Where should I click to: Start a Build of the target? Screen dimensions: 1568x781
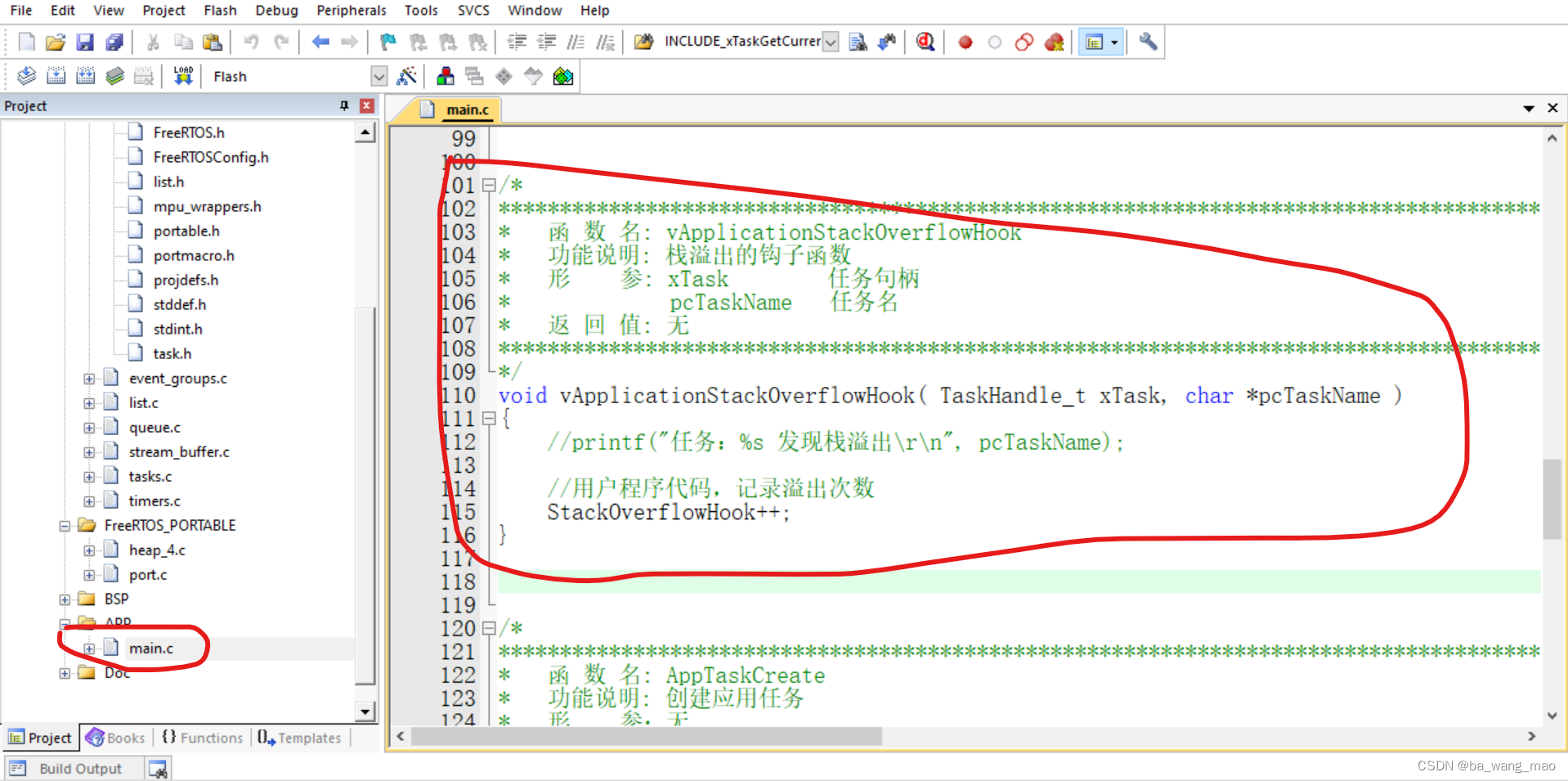click(56, 75)
